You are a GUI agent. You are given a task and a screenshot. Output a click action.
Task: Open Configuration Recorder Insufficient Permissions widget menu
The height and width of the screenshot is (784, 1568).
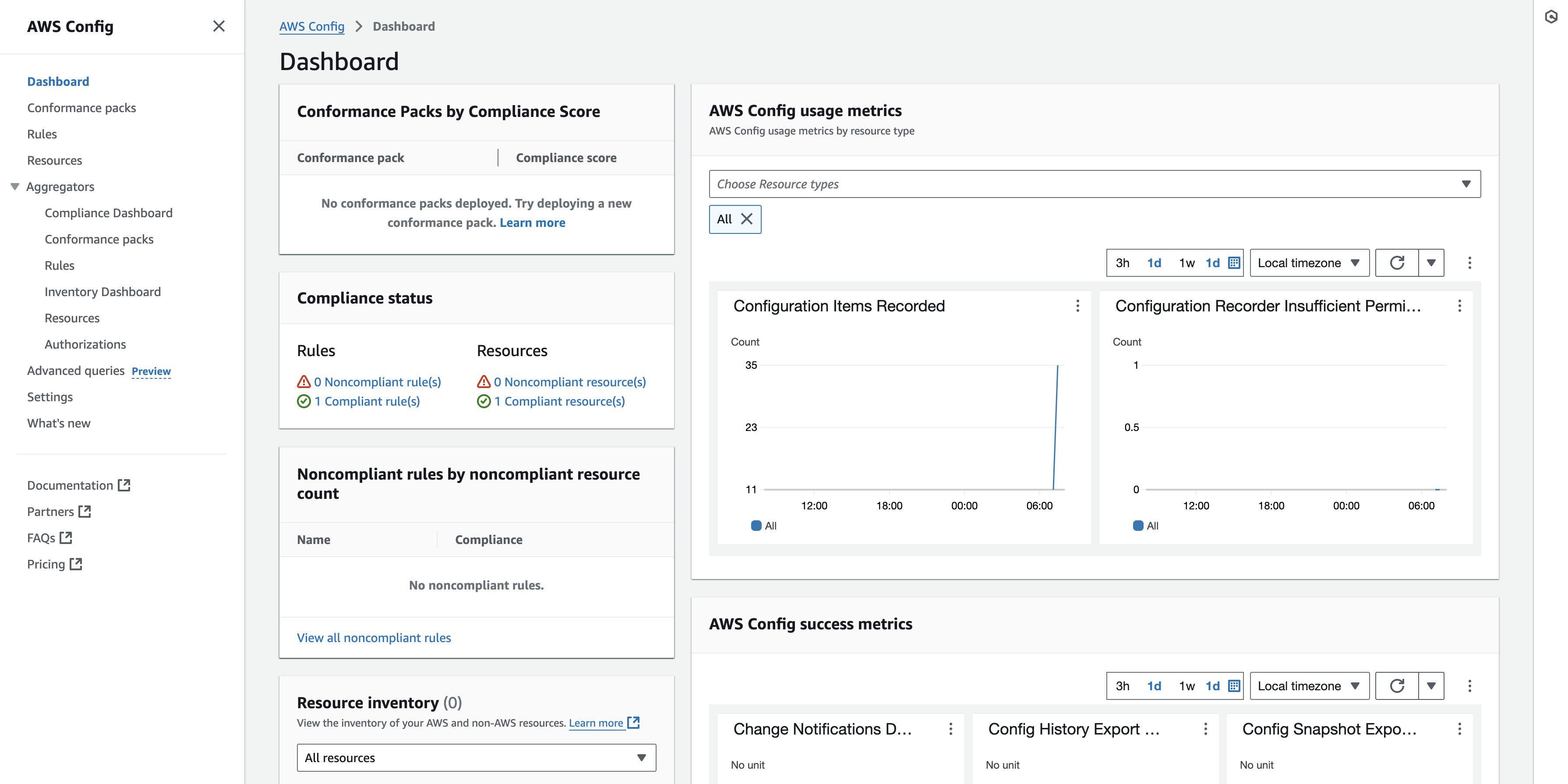[1459, 306]
